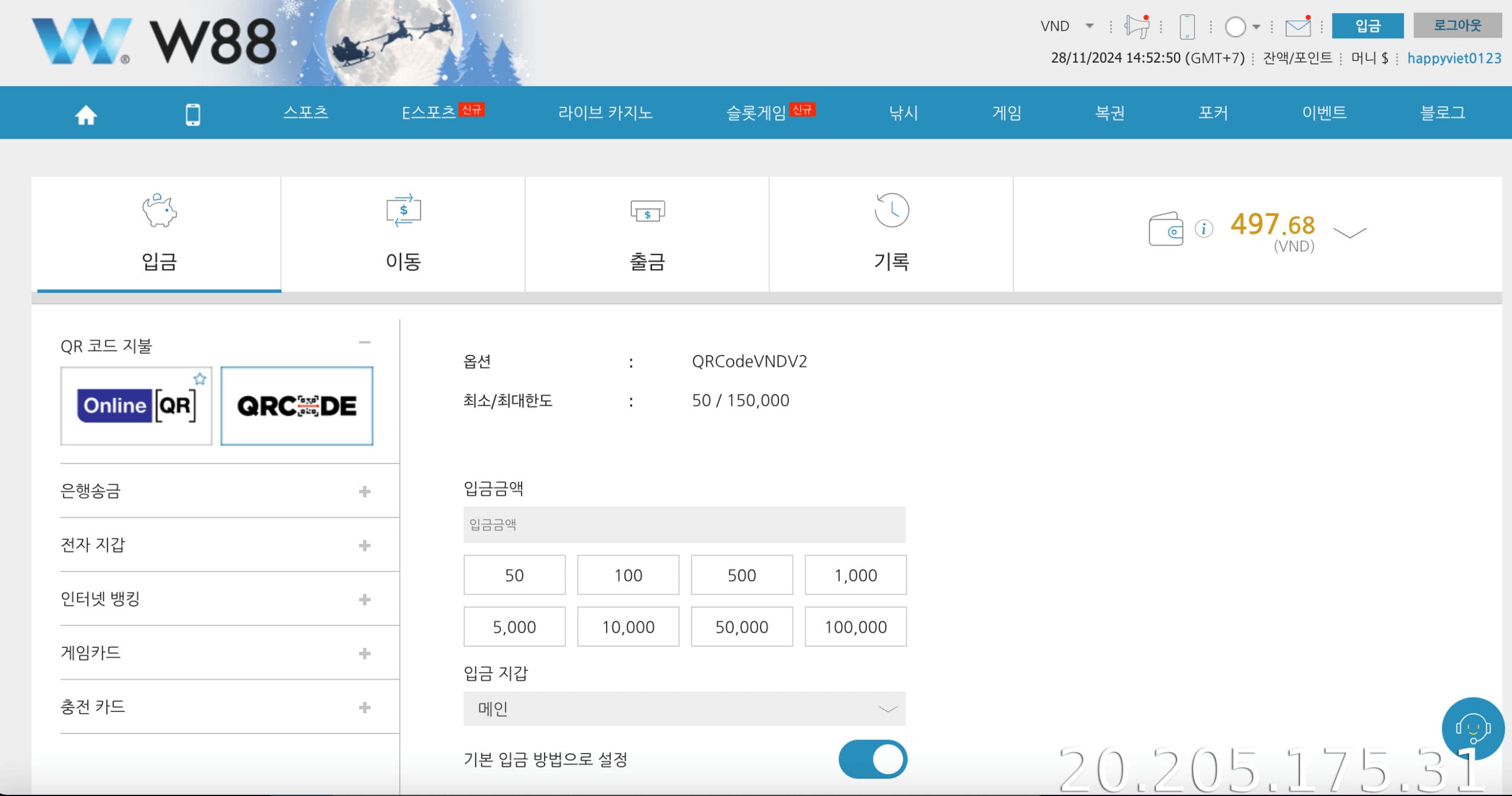Viewport: 1512px width, 796px height.
Task: Open the 입금 지갑 메인 dropdown
Action: (684, 709)
